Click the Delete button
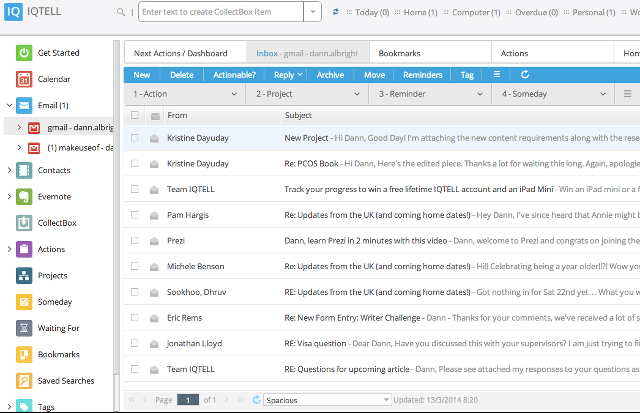The width and height of the screenshot is (640, 413). click(182, 75)
